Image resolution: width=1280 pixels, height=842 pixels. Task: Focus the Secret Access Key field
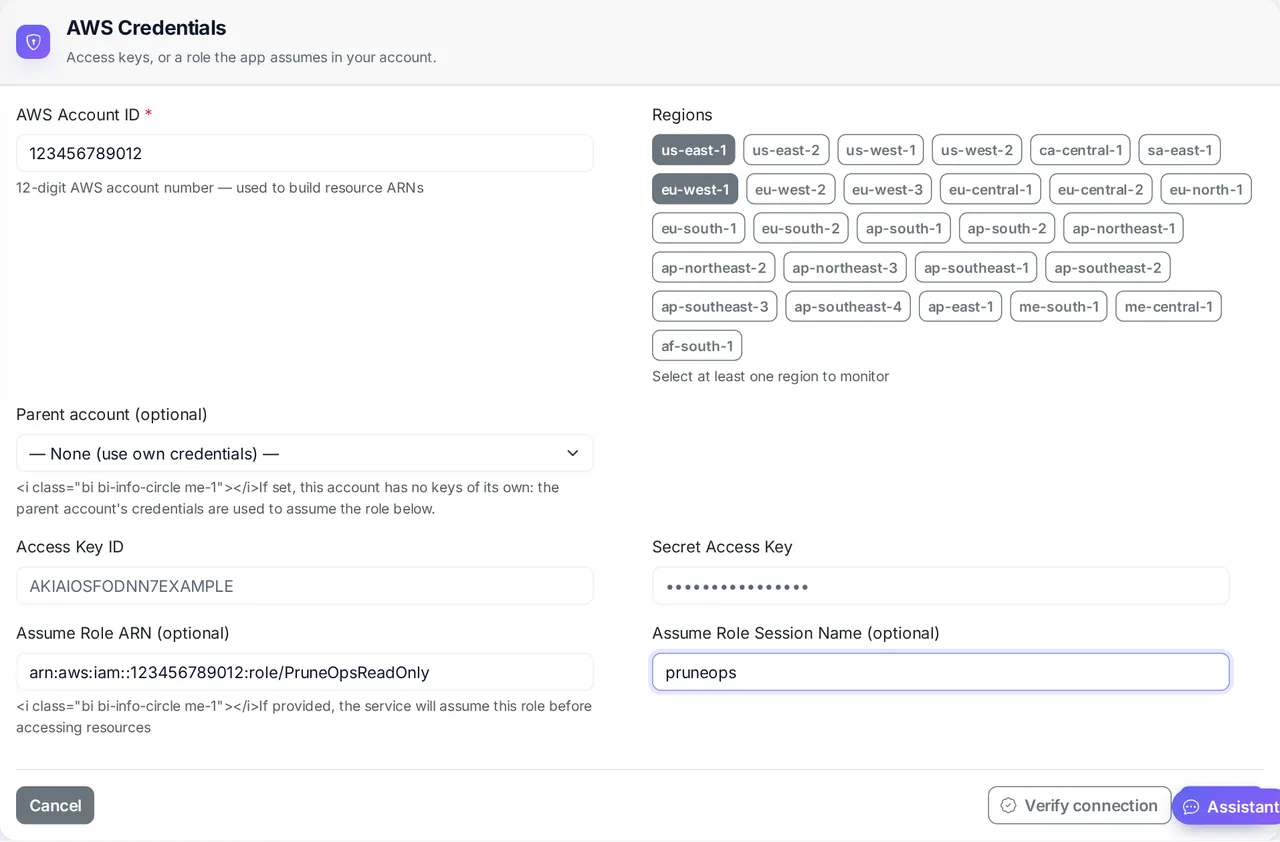tap(941, 586)
